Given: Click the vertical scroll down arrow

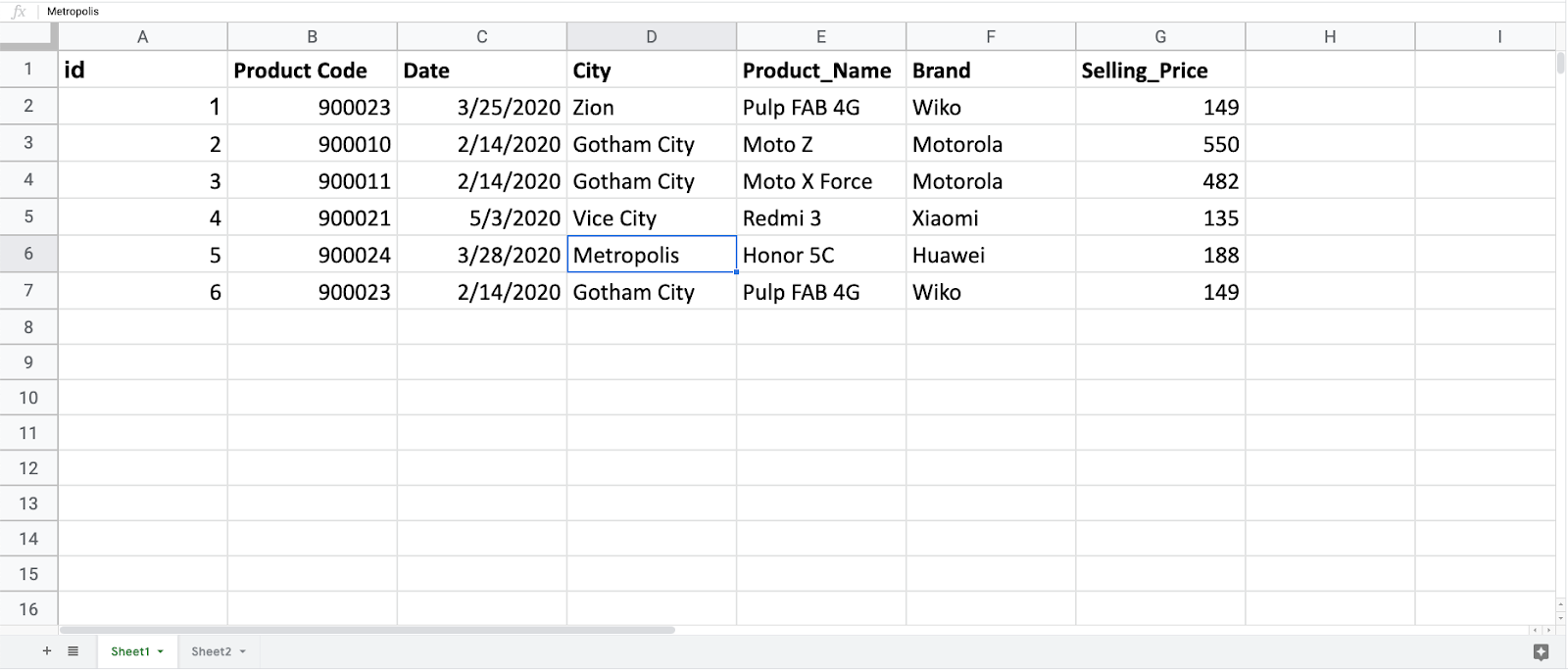Looking at the screenshot, I should click(x=1560, y=618).
